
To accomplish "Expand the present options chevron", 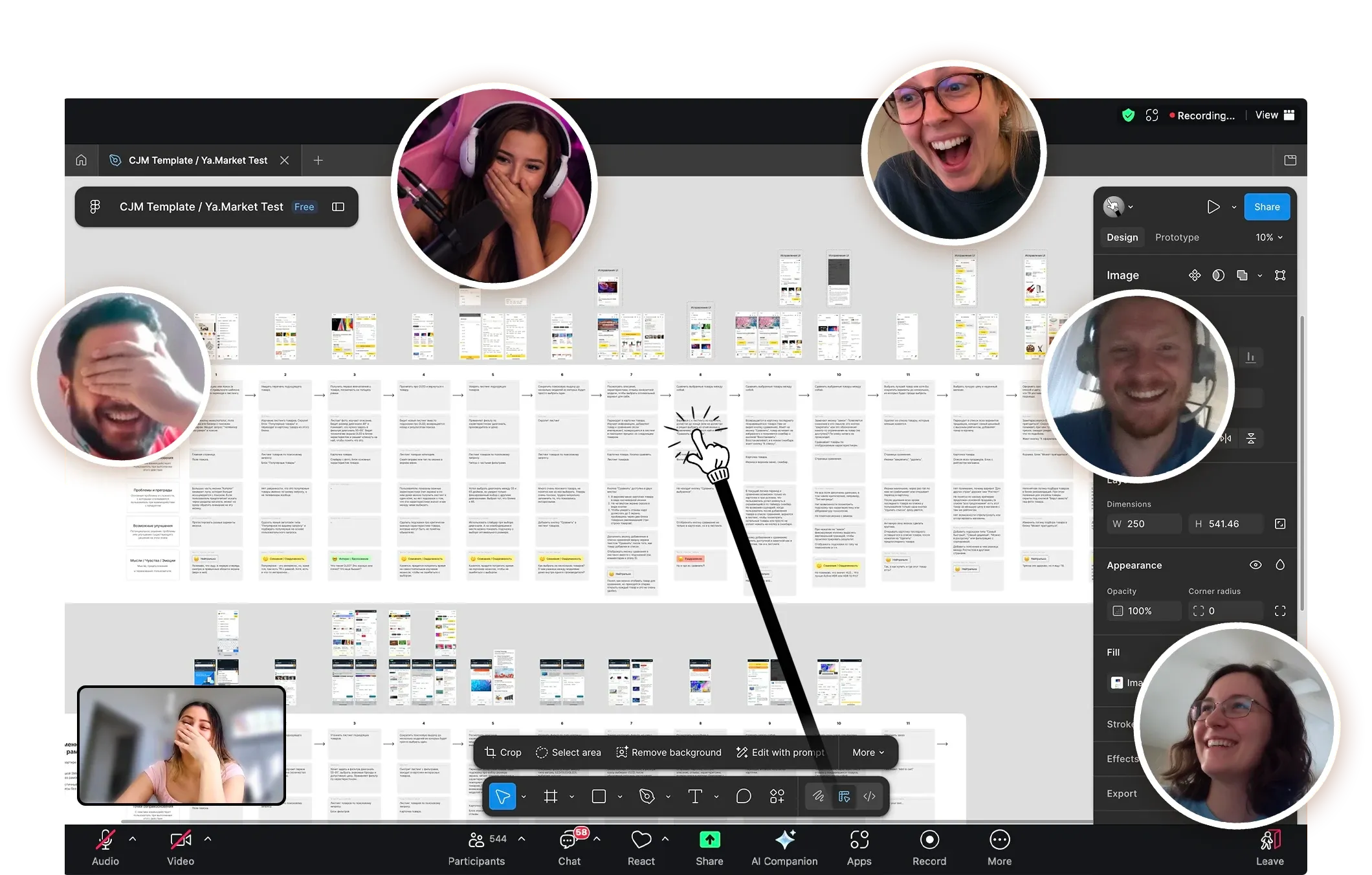I will 1234,207.
